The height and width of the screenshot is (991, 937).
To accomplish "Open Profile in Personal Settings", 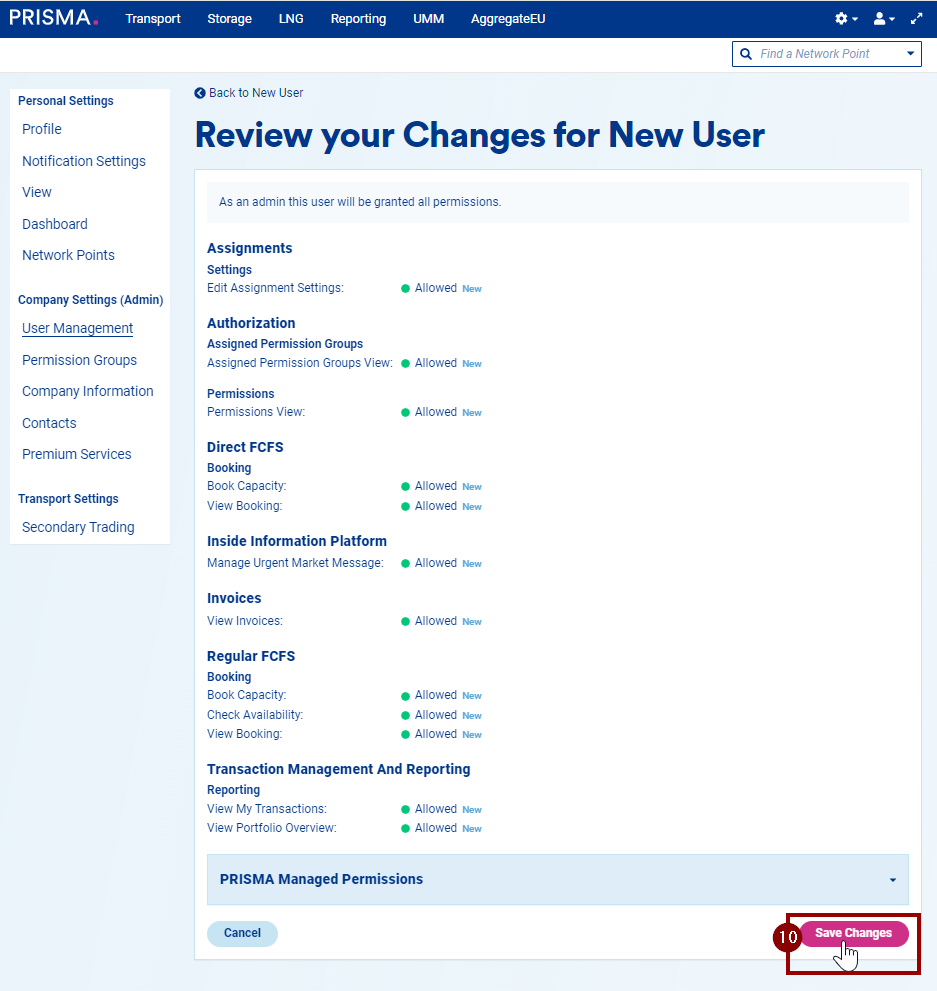I will 42,129.
